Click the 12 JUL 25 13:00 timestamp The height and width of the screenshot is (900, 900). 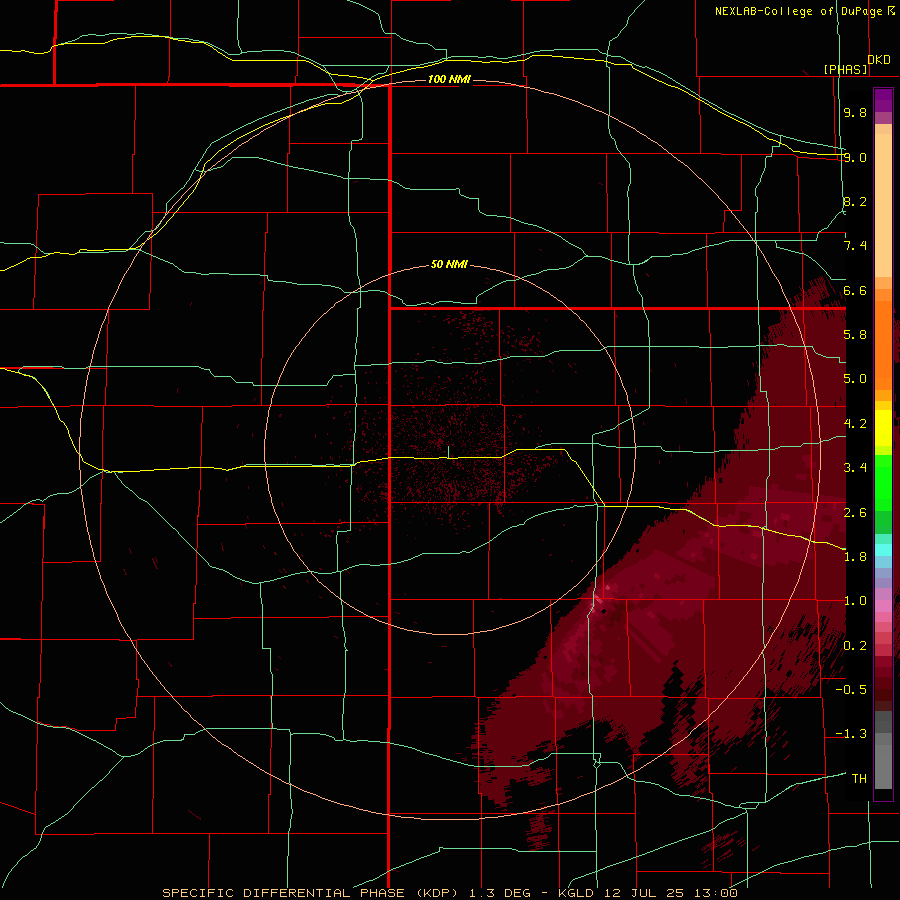click(x=670, y=893)
